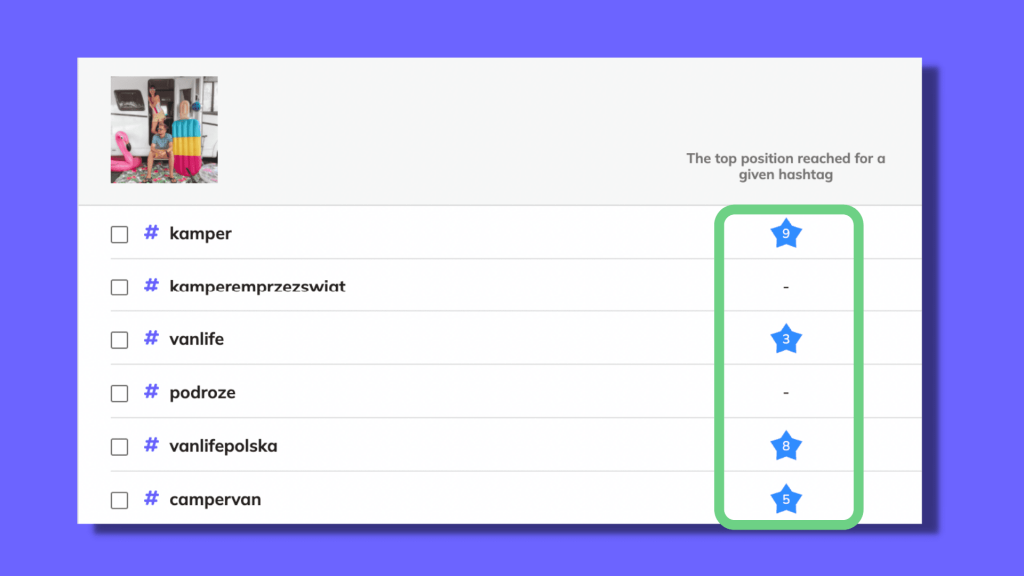This screenshot has height=576, width=1024.
Task: Open the kamperemprzezswiat hashtag name
Action: coord(257,286)
